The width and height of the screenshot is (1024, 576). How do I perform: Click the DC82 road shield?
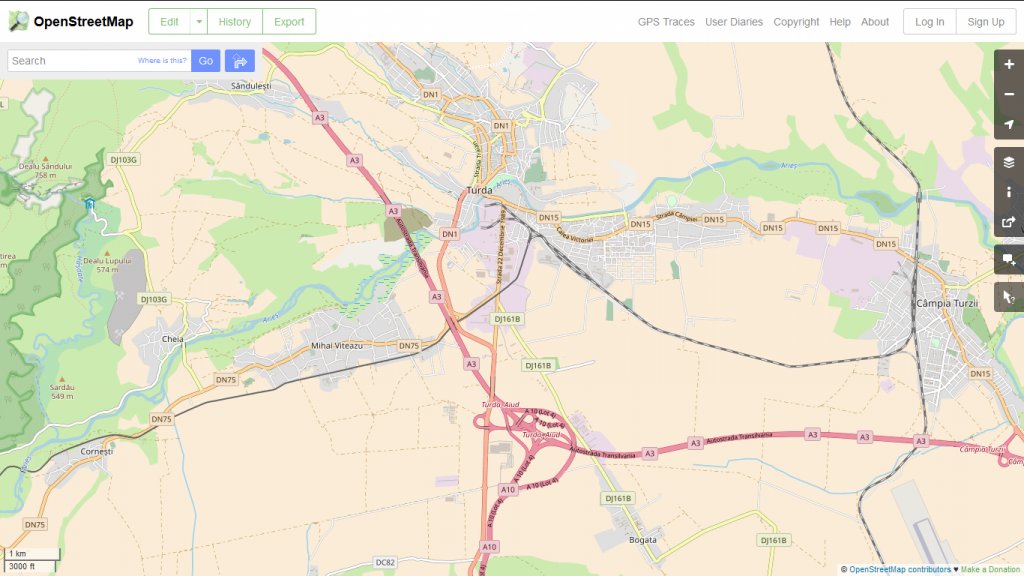385,562
